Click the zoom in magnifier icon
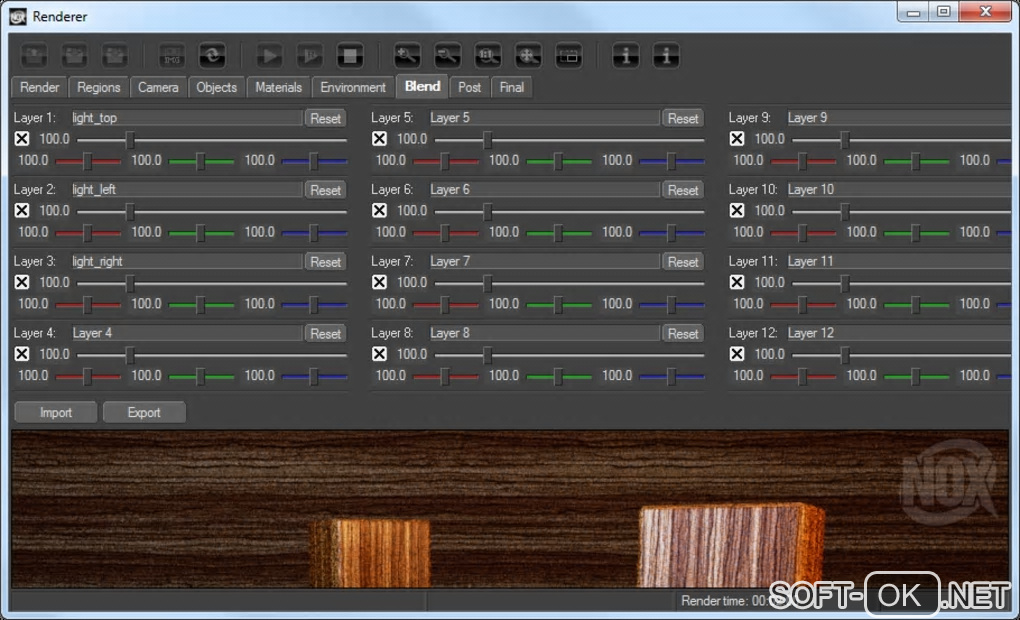Screen dimensions: 1020x620 [407, 56]
